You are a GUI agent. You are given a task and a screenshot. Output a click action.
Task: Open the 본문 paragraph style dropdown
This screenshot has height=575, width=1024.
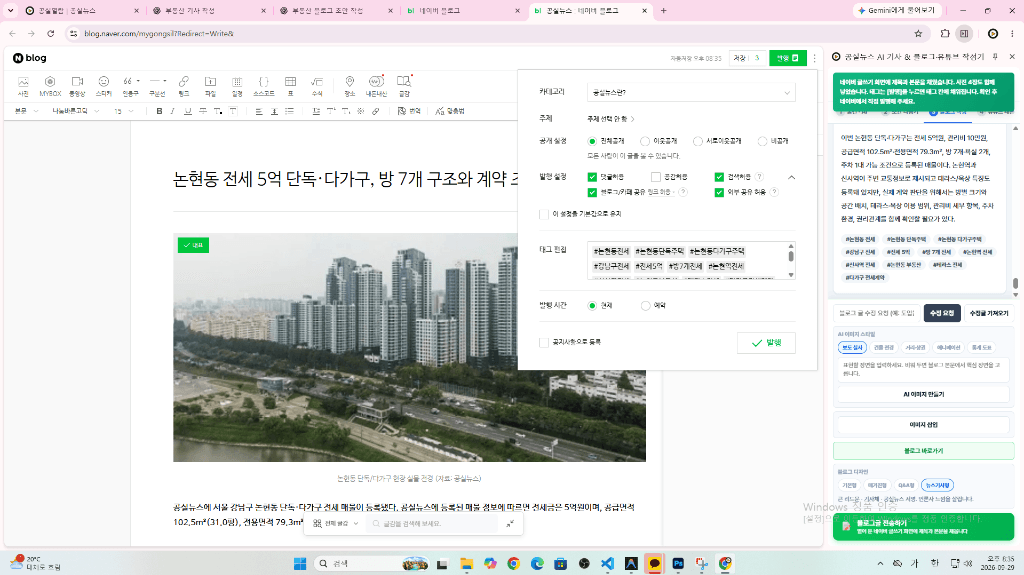[26, 111]
